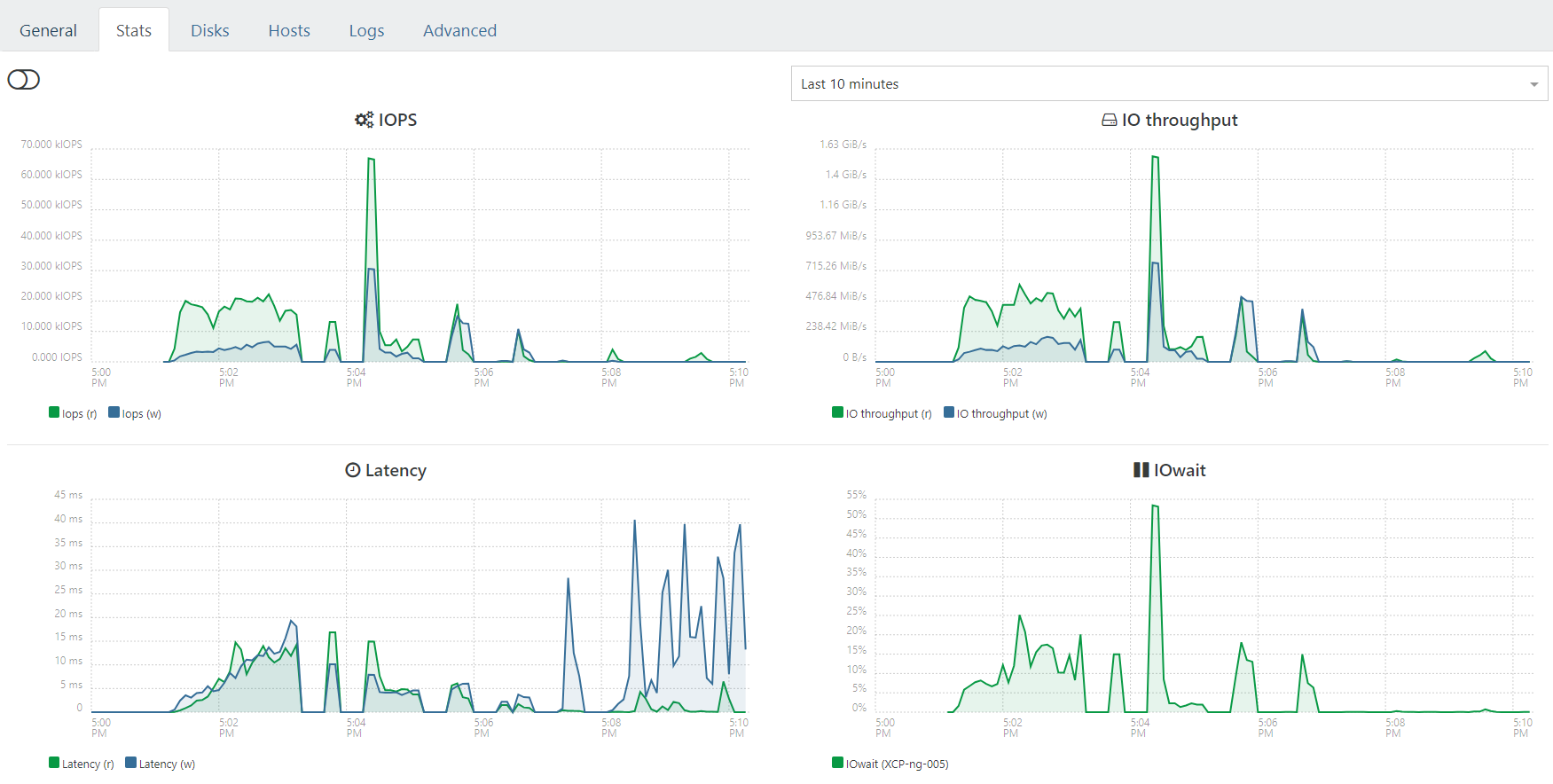Click the IO throughput chart title
Screen dimensions: 1553x784
pyautogui.click(x=1180, y=120)
